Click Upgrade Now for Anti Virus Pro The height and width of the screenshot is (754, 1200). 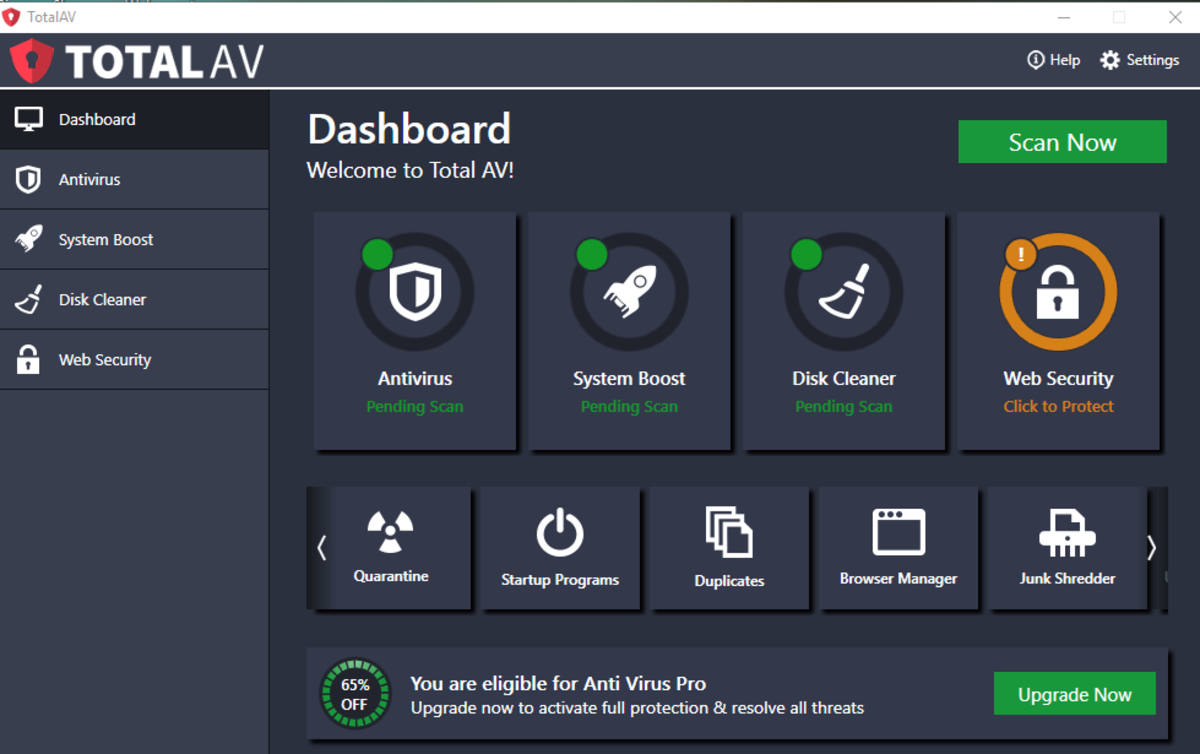pyautogui.click(x=1074, y=693)
